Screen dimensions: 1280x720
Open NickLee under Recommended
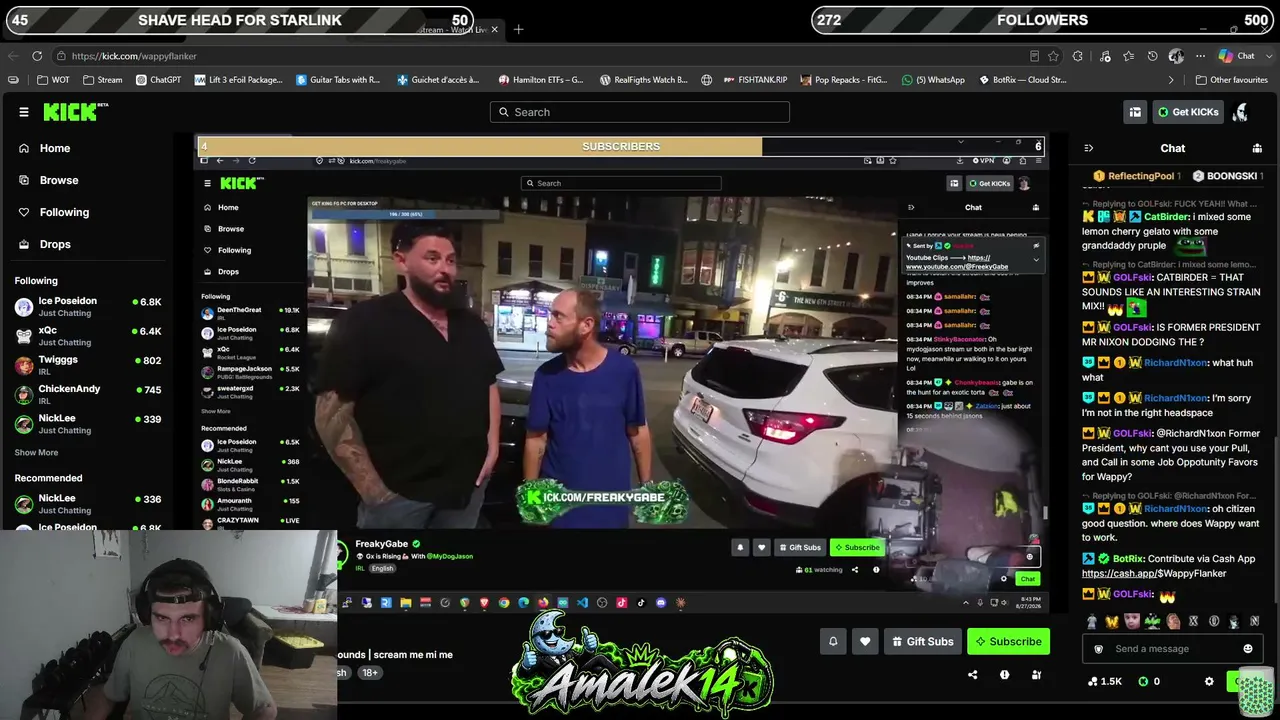click(x=88, y=503)
